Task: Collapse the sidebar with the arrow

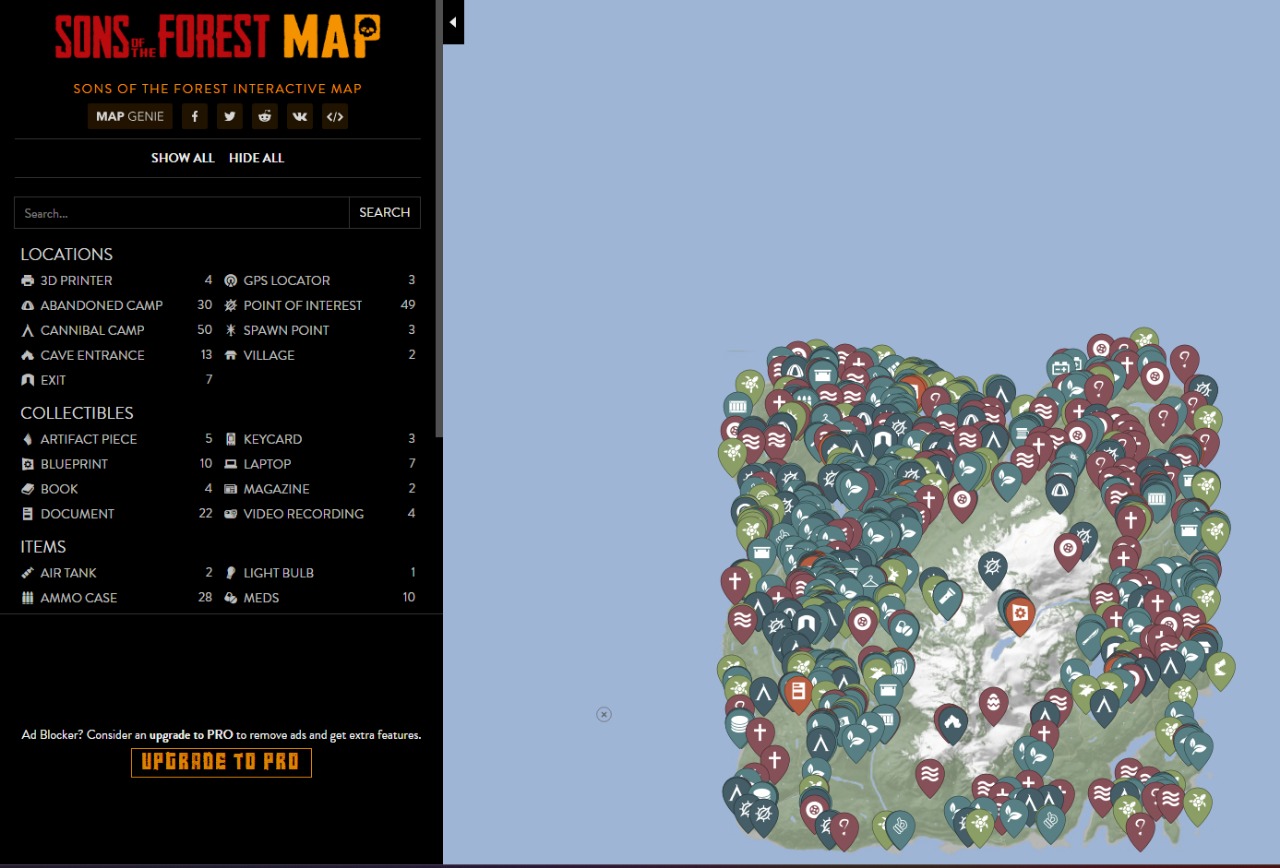Action: point(453,22)
